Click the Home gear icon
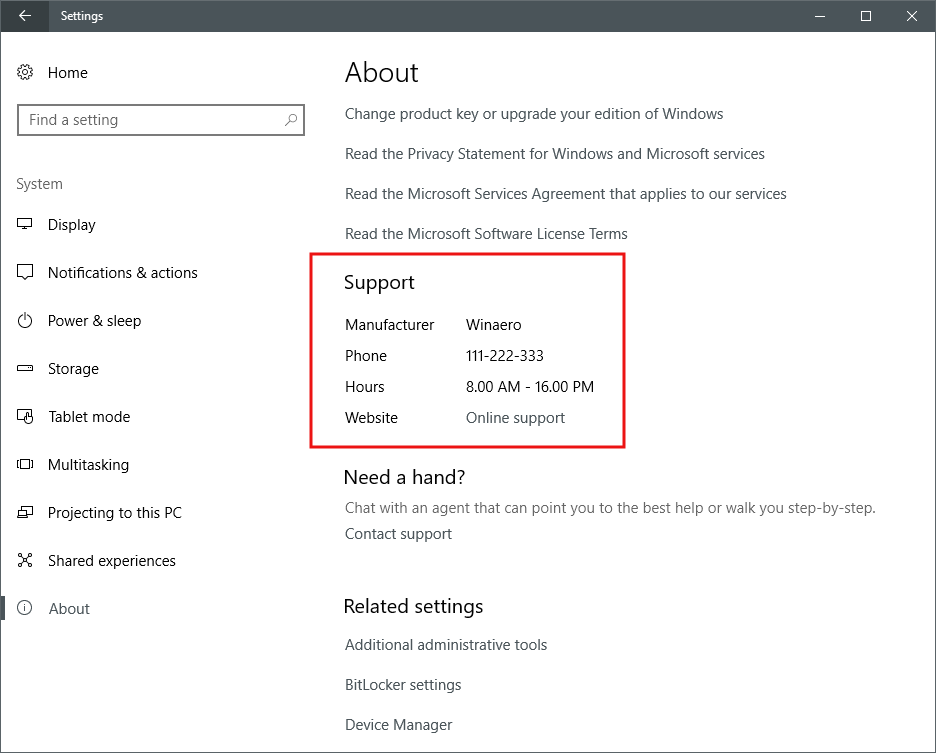 (26, 73)
